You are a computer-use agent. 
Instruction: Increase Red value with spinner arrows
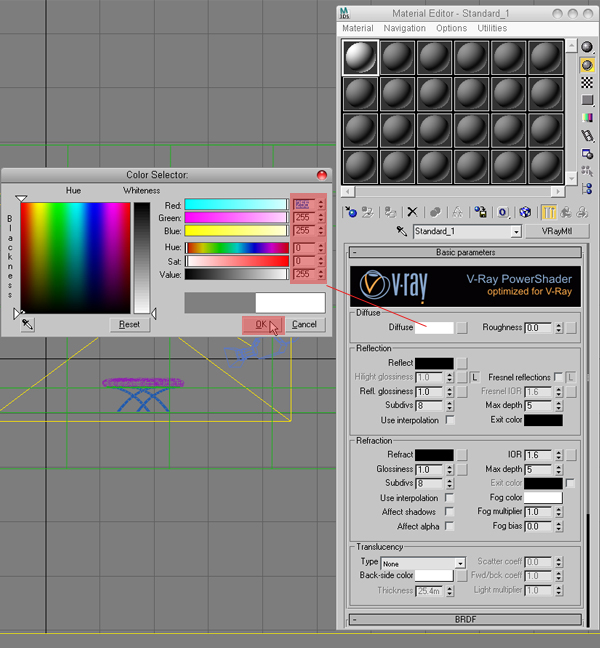point(321,202)
